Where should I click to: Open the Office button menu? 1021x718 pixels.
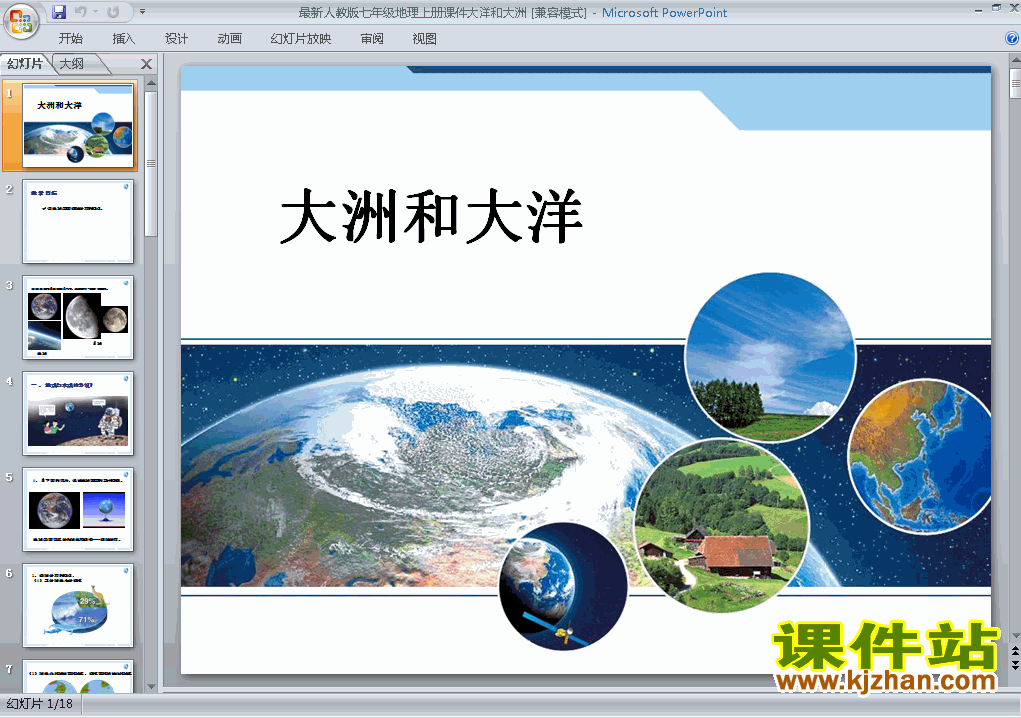21,20
